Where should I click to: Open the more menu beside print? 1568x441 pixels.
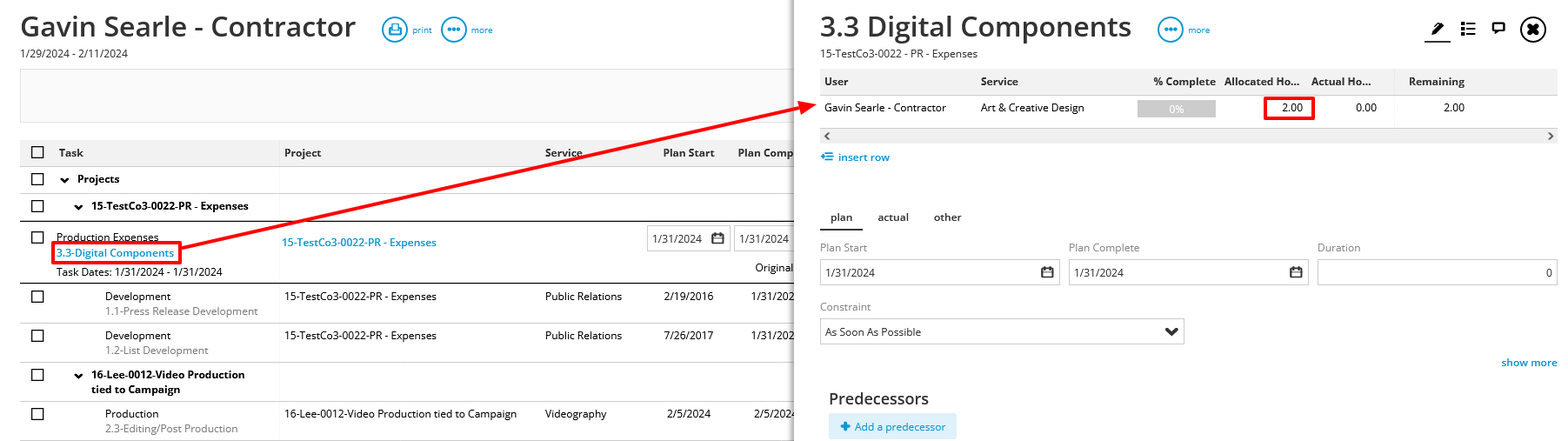point(454,30)
